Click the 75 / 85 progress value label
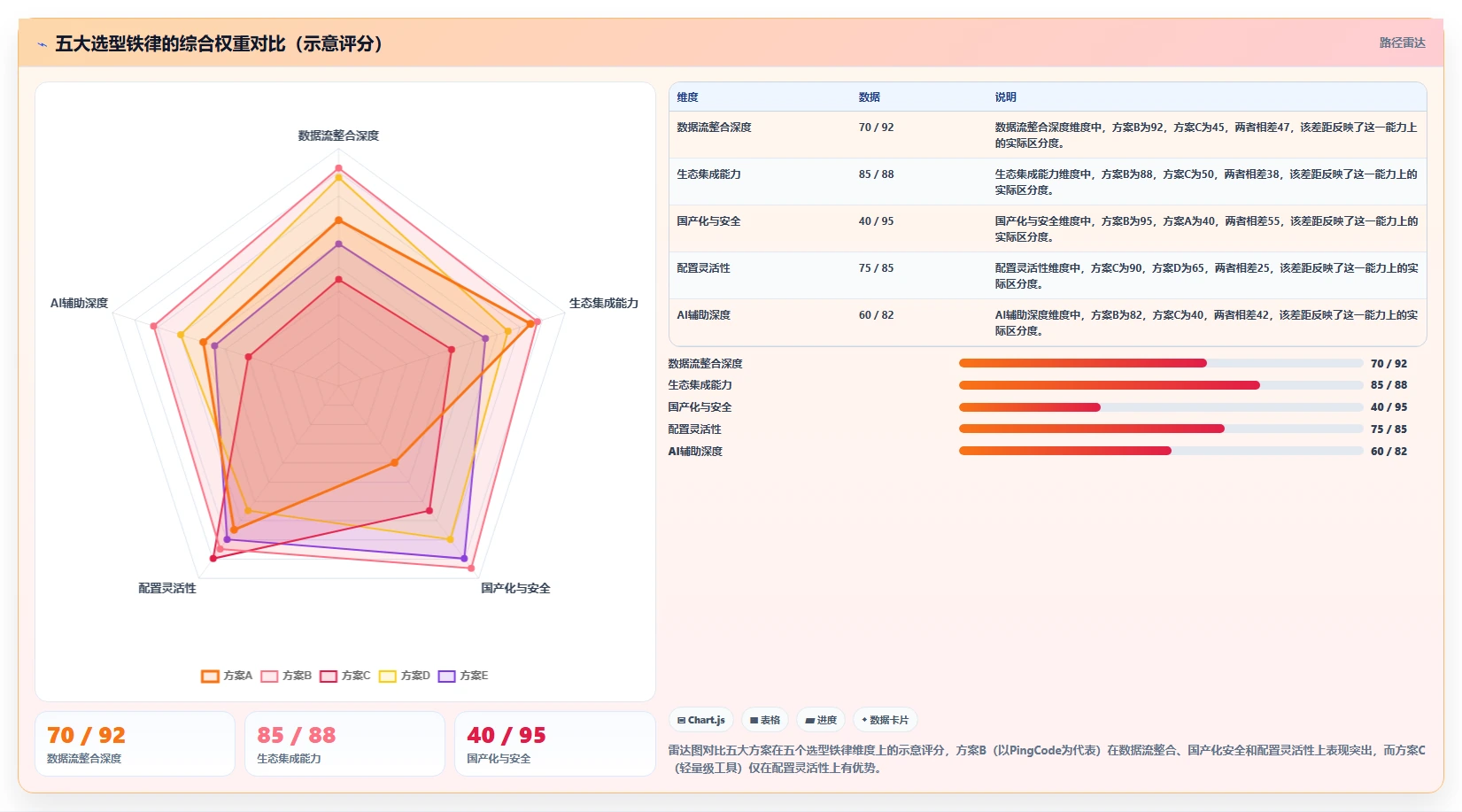The height and width of the screenshot is (812, 1462). pyautogui.click(x=1389, y=429)
